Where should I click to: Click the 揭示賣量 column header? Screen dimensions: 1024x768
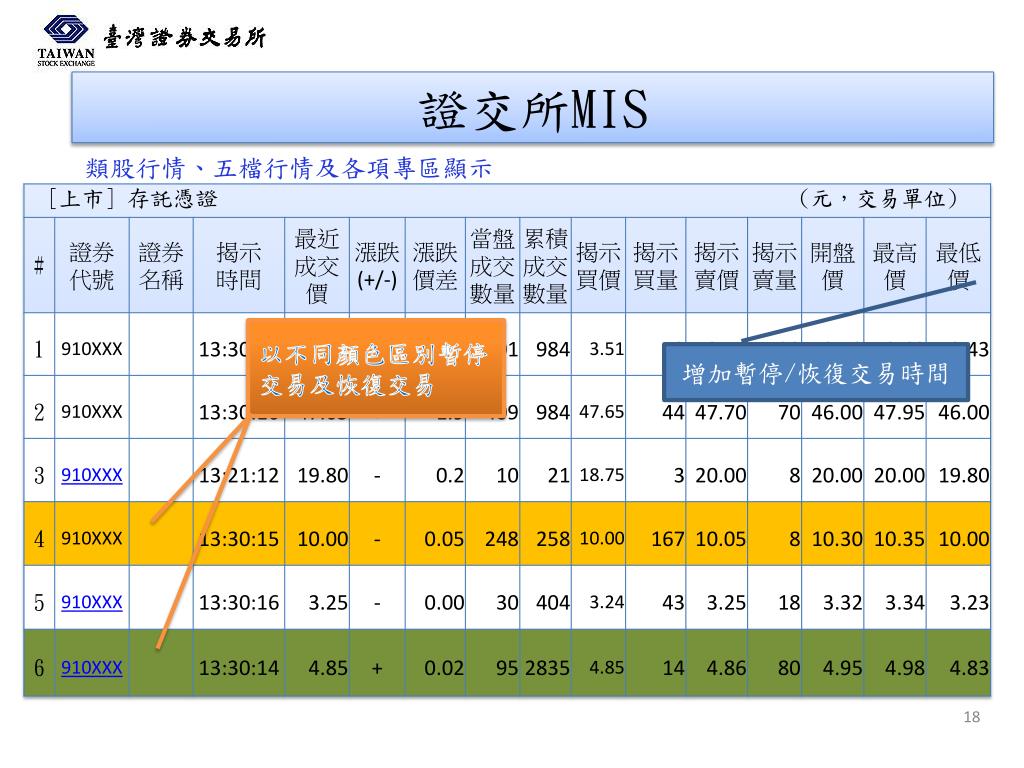coord(774,266)
